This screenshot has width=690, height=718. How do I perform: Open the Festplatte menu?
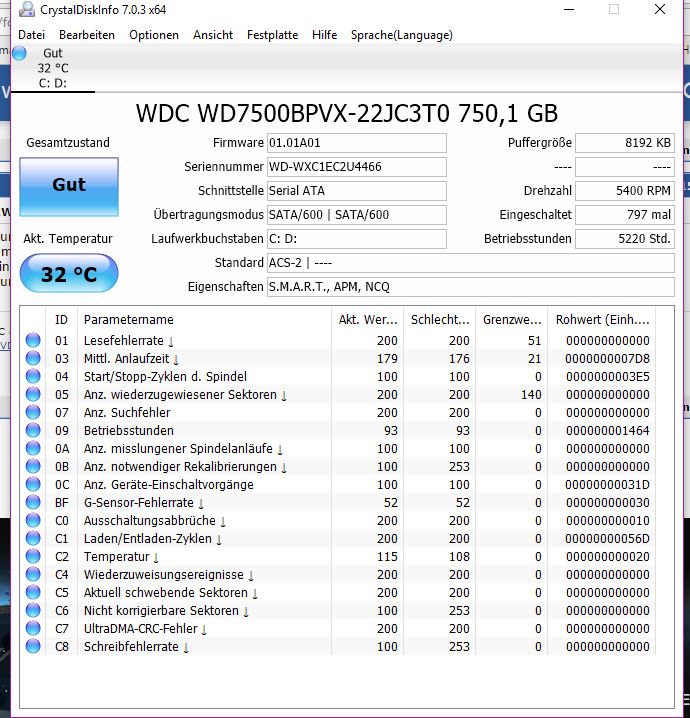tap(272, 35)
